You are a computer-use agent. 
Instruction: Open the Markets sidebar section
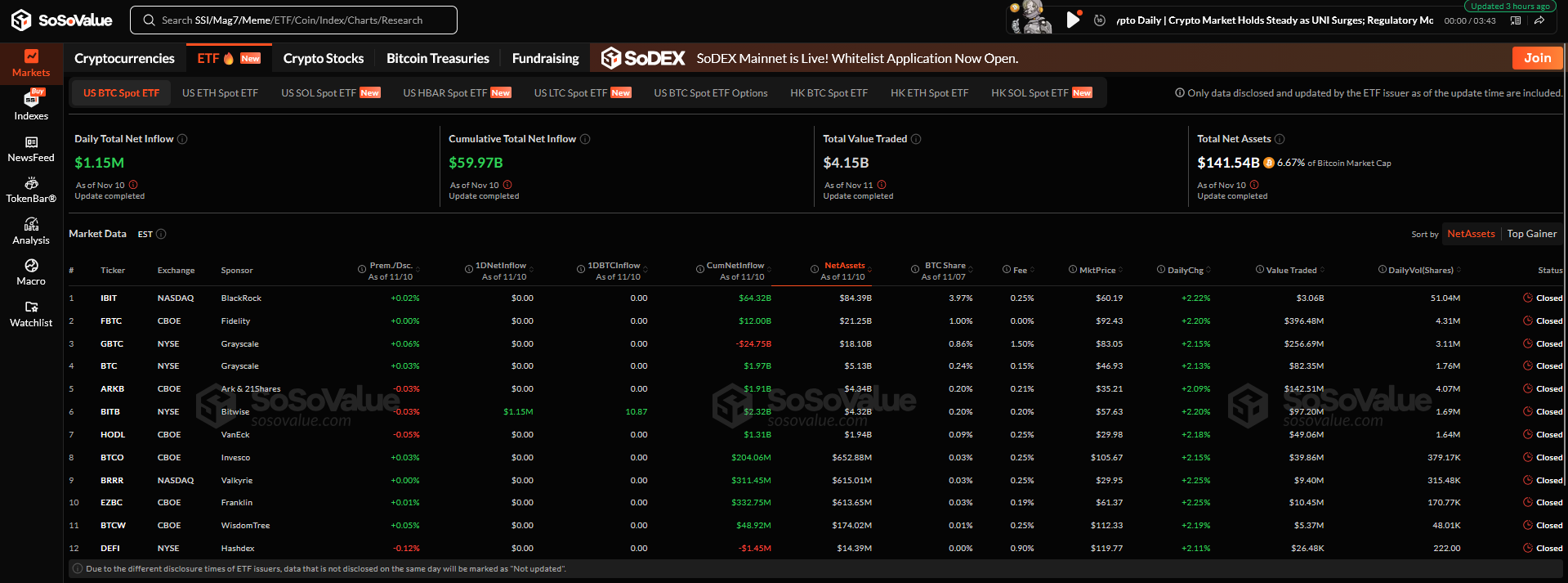pyautogui.click(x=31, y=64)
